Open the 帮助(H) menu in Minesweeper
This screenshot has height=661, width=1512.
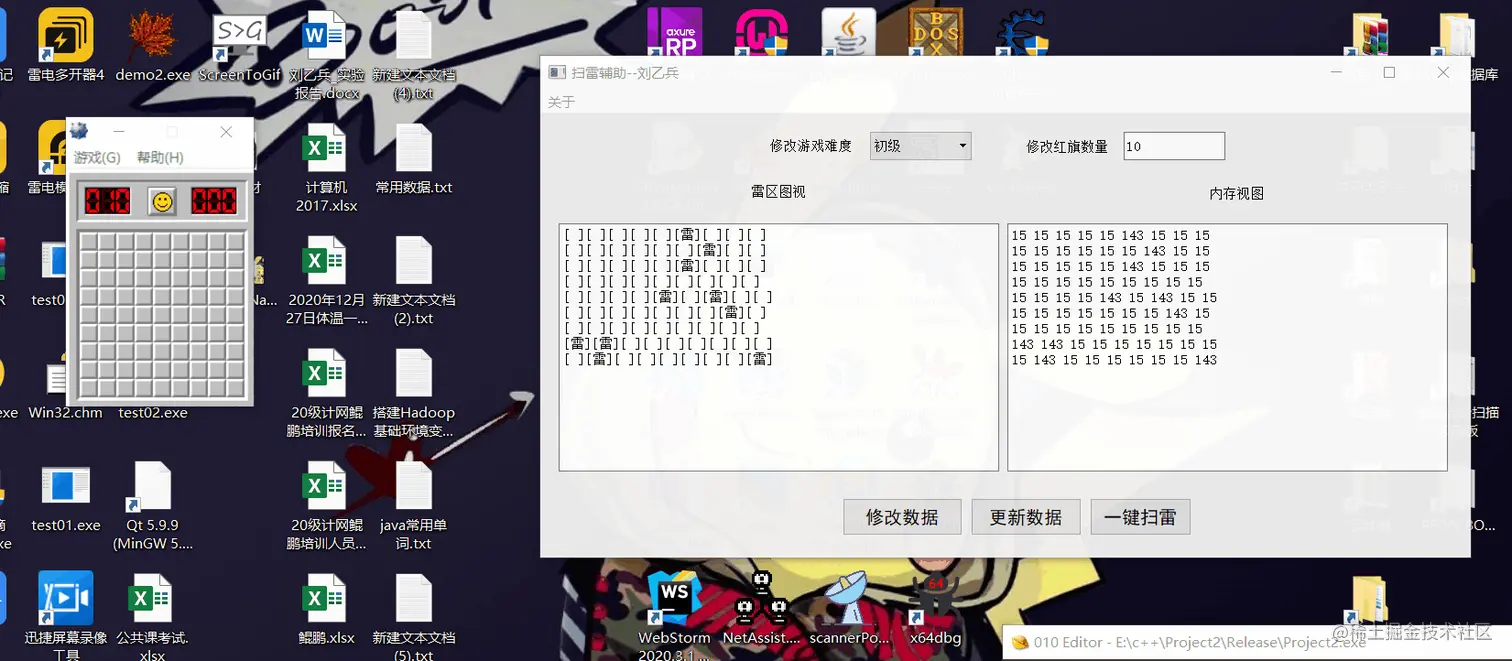click(x=158, y=157)
